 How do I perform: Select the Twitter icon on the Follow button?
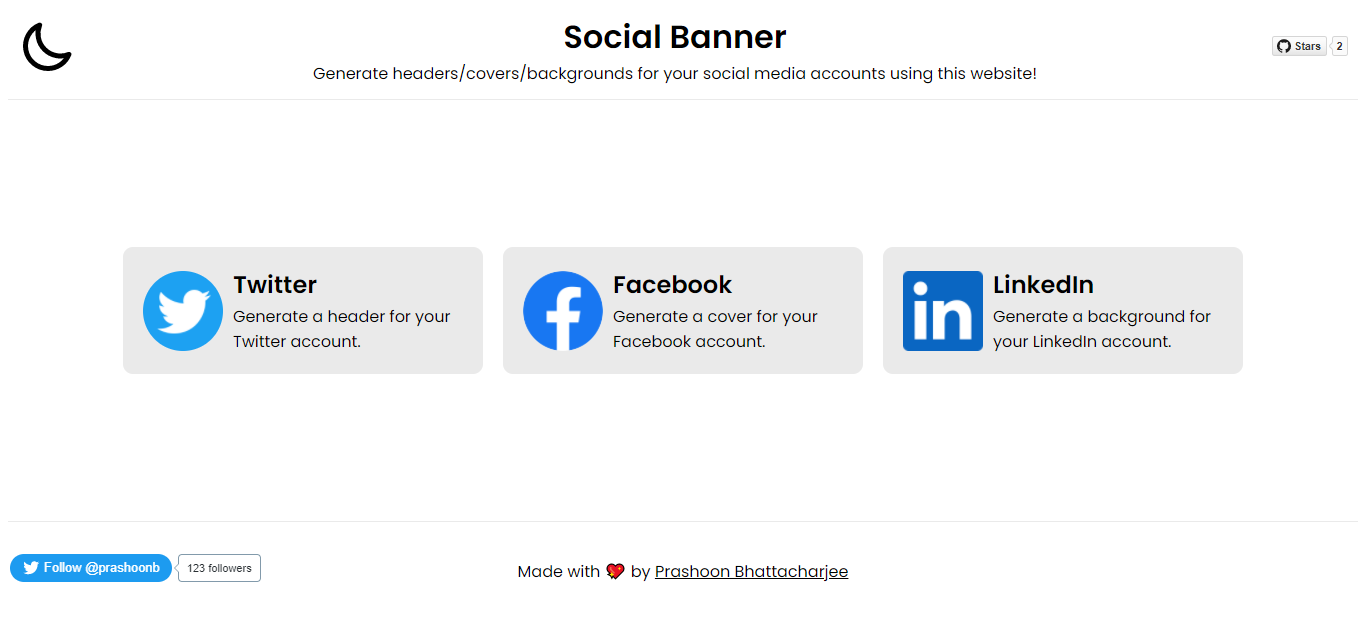coord(32,567)
